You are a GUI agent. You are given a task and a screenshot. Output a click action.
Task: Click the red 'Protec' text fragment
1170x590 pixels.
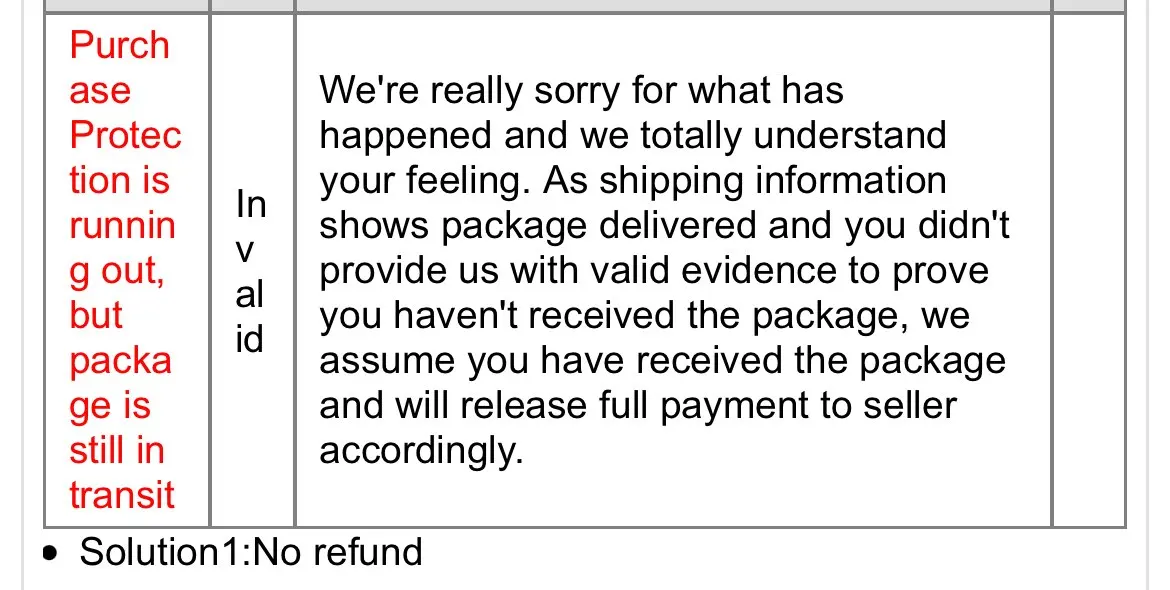pos(125,136)
